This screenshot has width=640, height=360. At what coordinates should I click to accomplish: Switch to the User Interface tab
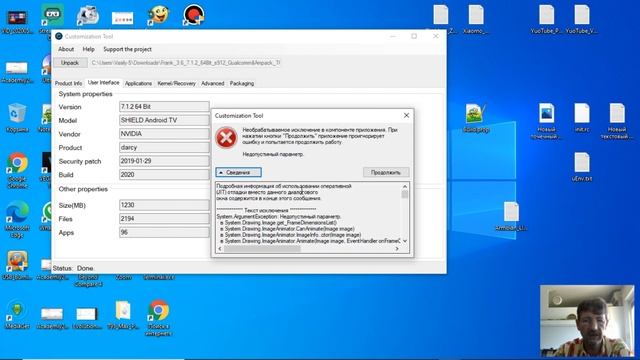[104, 82]
